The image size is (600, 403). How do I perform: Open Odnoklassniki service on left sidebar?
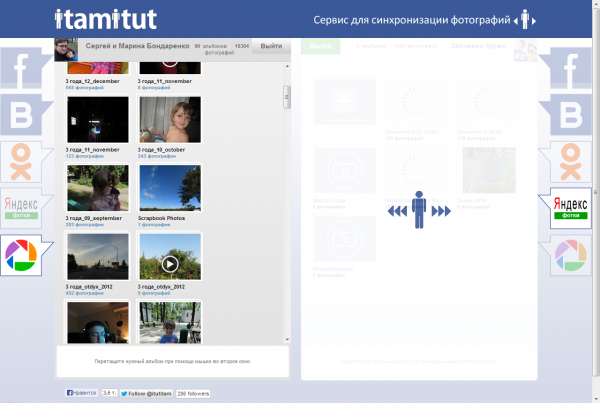coord(22,162)
